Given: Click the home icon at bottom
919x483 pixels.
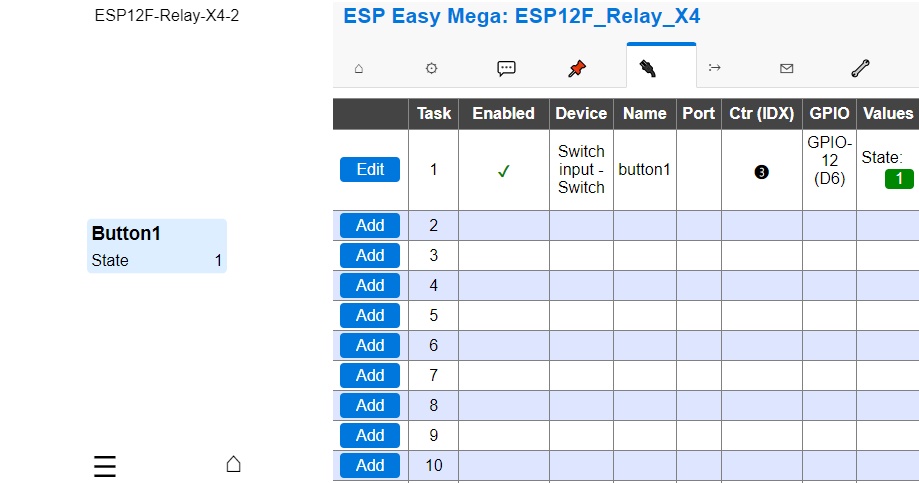Looking at the screenshot, I should (233, 464).
